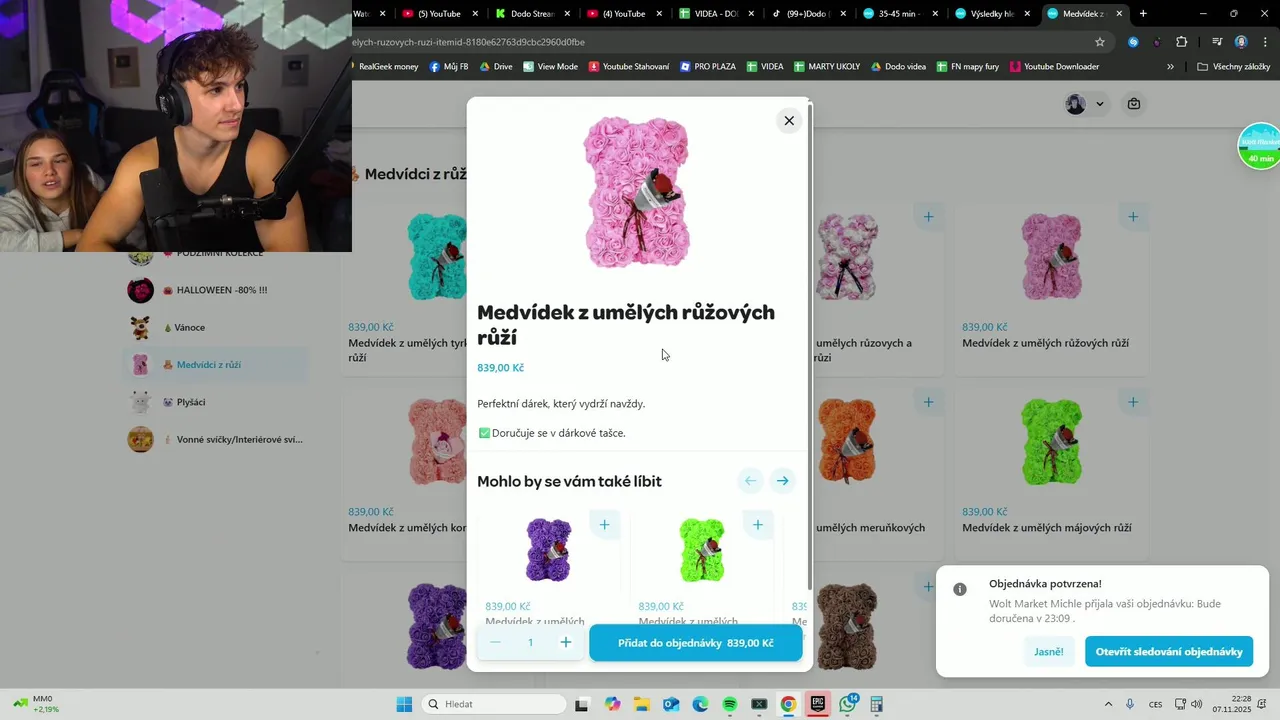Switch to VIDEA sheet tab
This screenshot has height=720, width=1280.
tap(715, 14)
